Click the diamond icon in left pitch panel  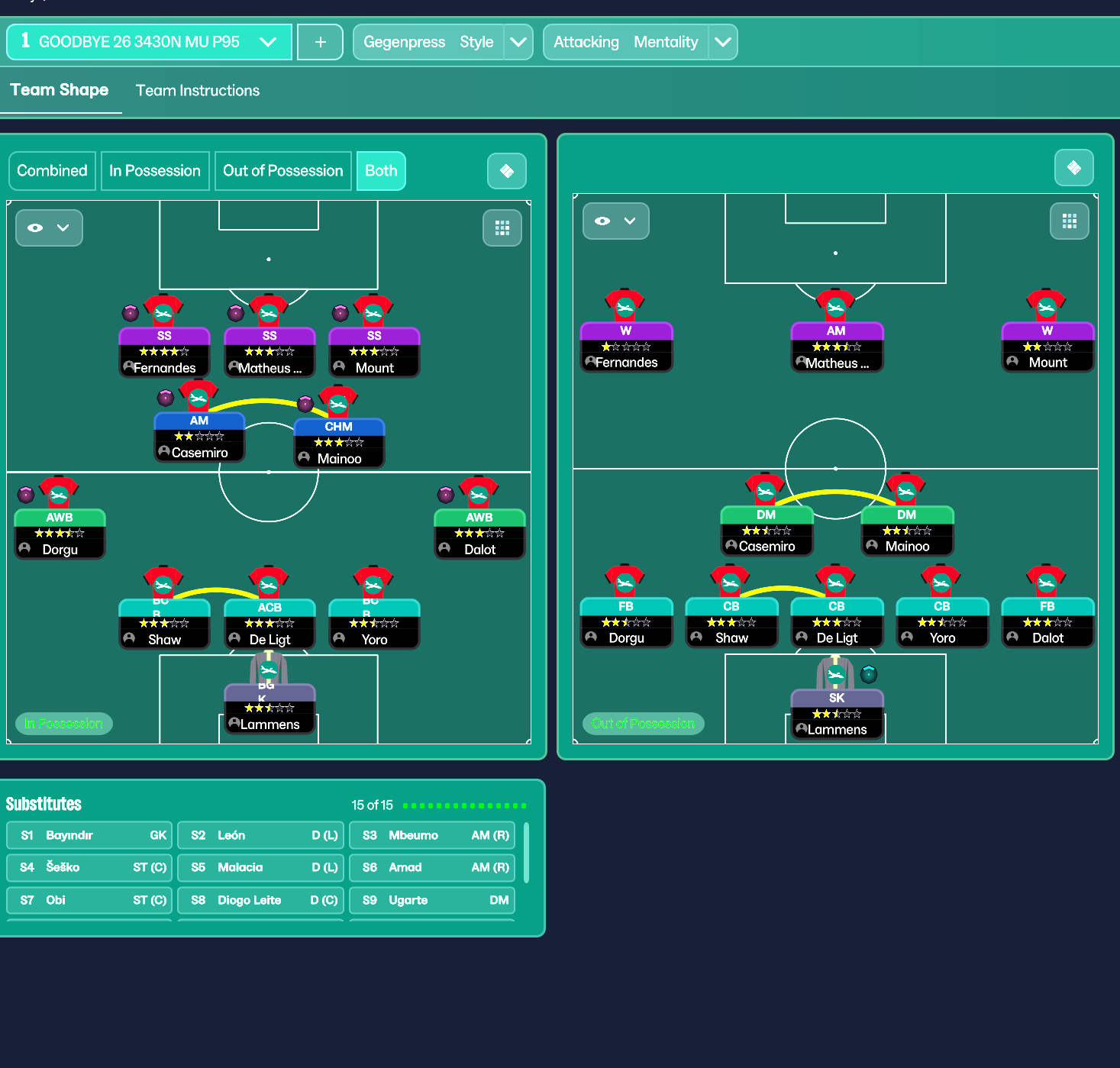[506, 171]
